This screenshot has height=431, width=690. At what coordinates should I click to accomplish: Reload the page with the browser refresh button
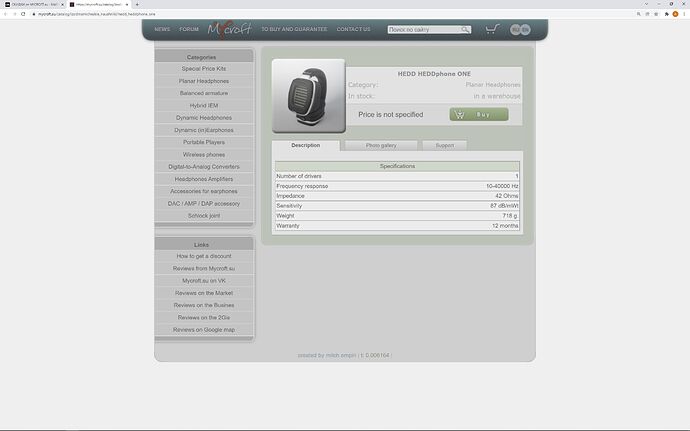click(23, 14)
